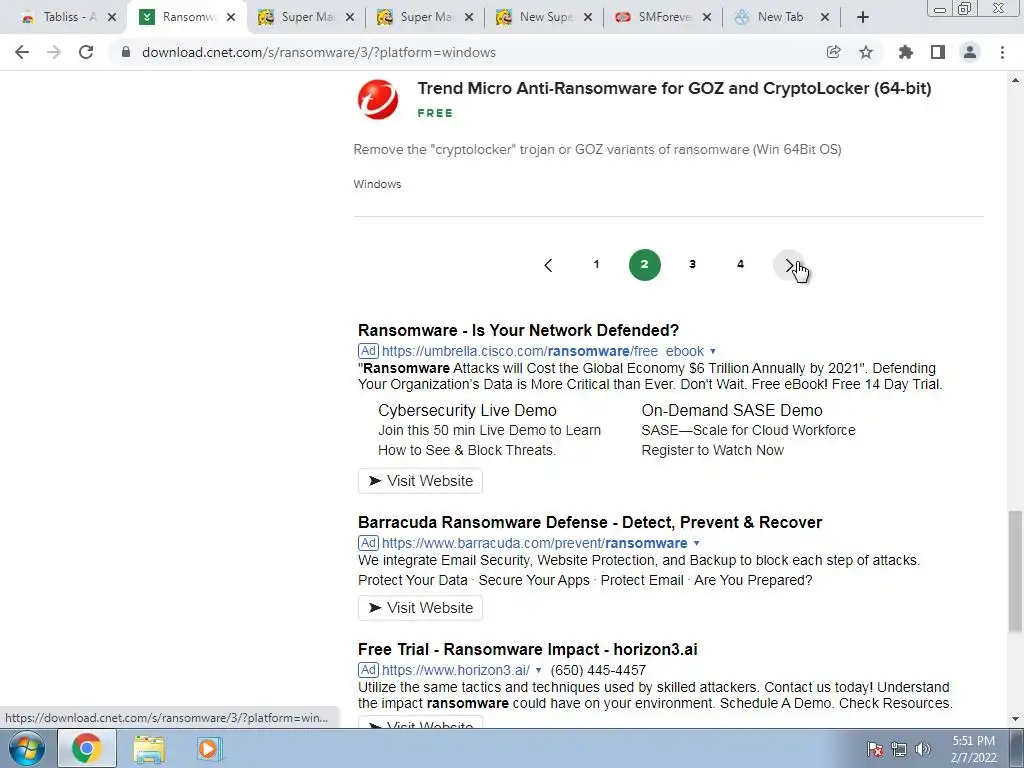Click the page vertical scrollbar thumb

[1015, 571]
